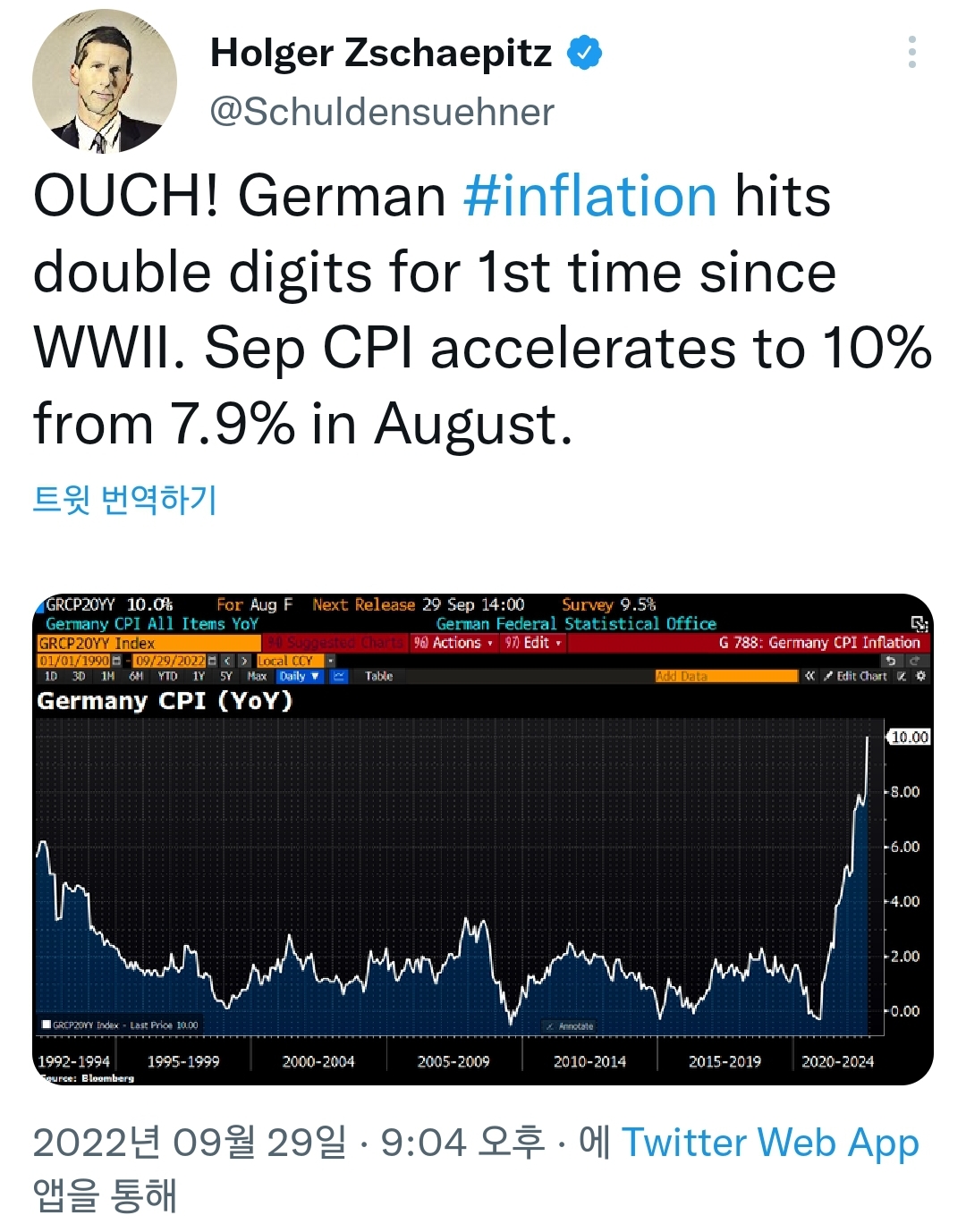
Task: Click the Edit Chart pencil button
Action: click(855, 676)
